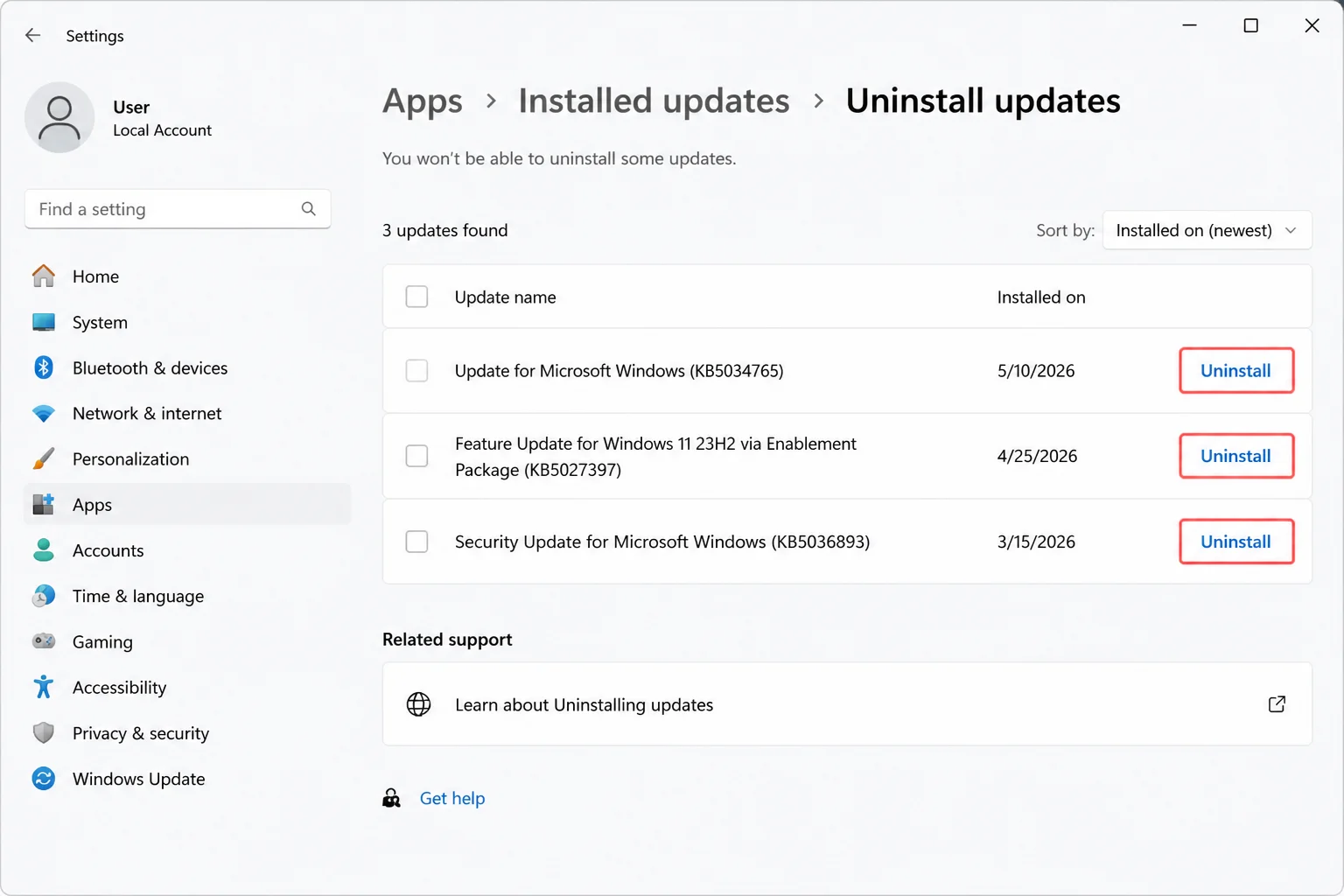The height and width of the screenshot is (896, 1344).
Task: Tick the select-all Update name checkbox
Action: [417, 297]
